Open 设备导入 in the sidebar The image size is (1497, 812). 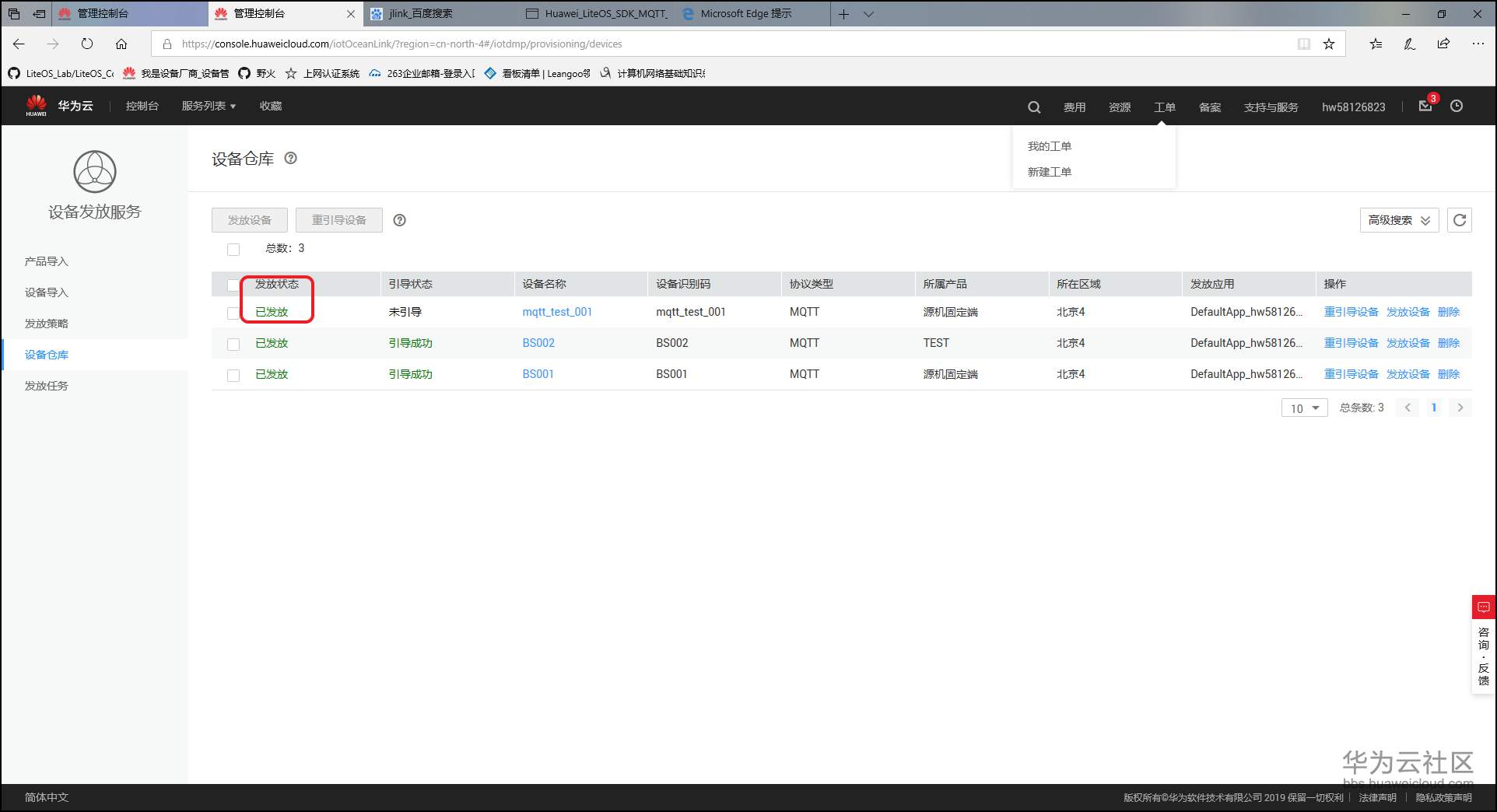pos(47,292)
